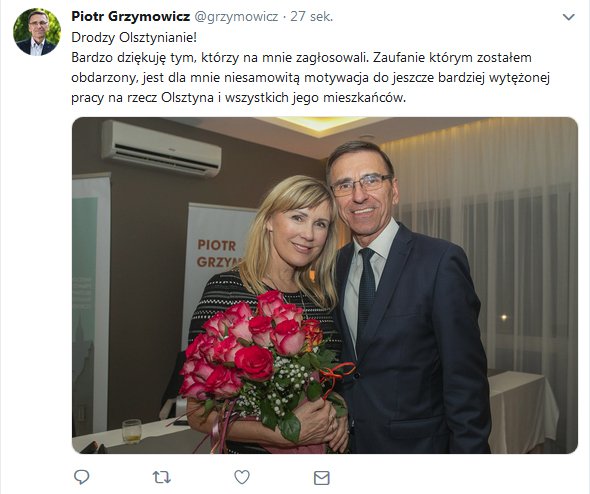Click the tweet line mentioning Olsztyna i mieszkańców

pyautogui.click(x=239, y=98)
